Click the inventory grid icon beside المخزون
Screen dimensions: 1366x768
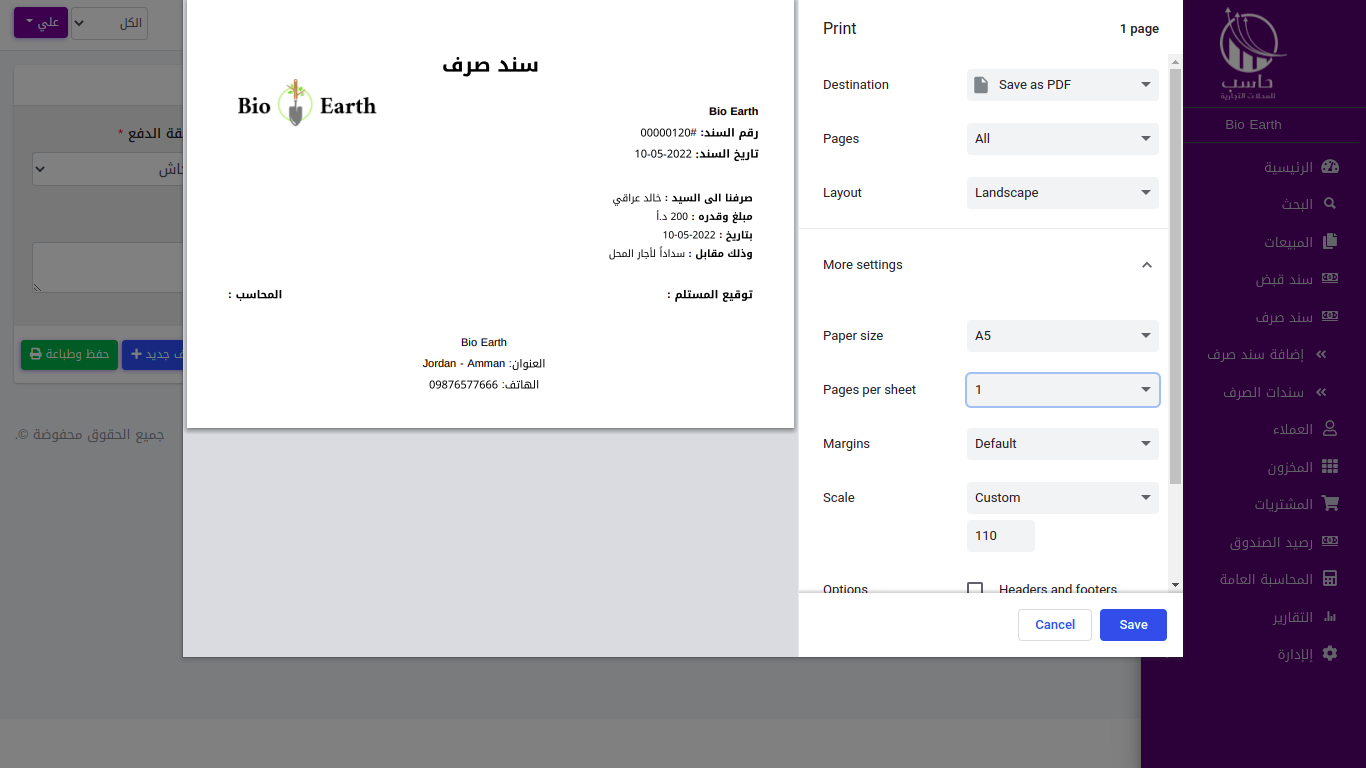click(1329, 467)
